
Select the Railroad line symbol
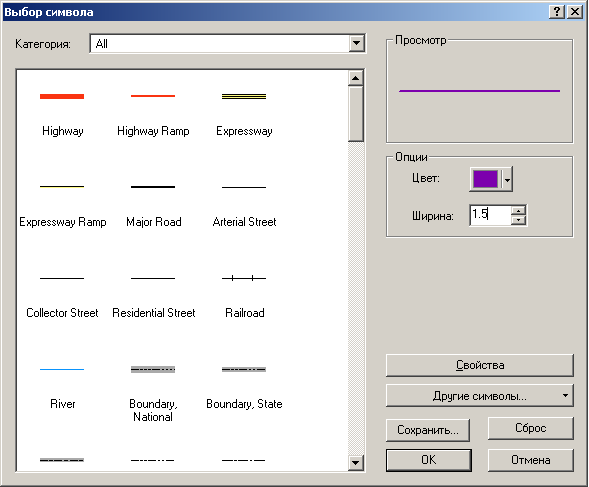[x=244, y=295]
